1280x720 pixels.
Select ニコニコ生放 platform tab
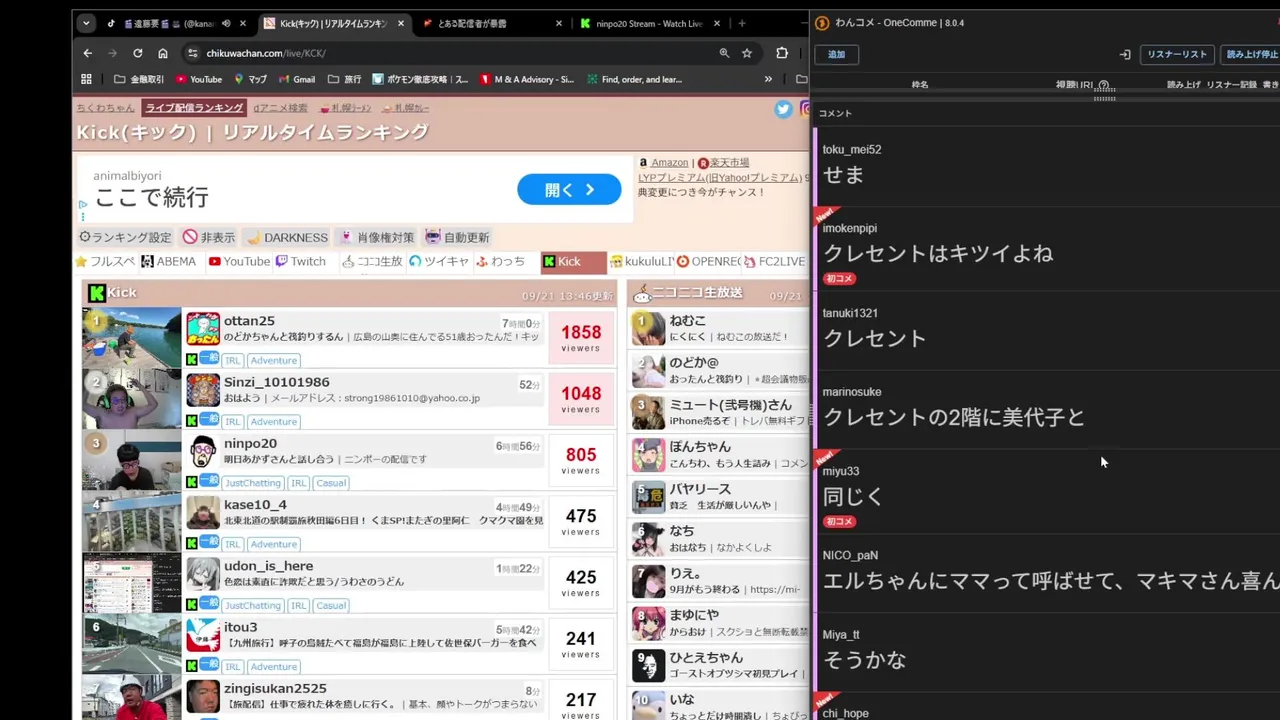coord(372,261)
